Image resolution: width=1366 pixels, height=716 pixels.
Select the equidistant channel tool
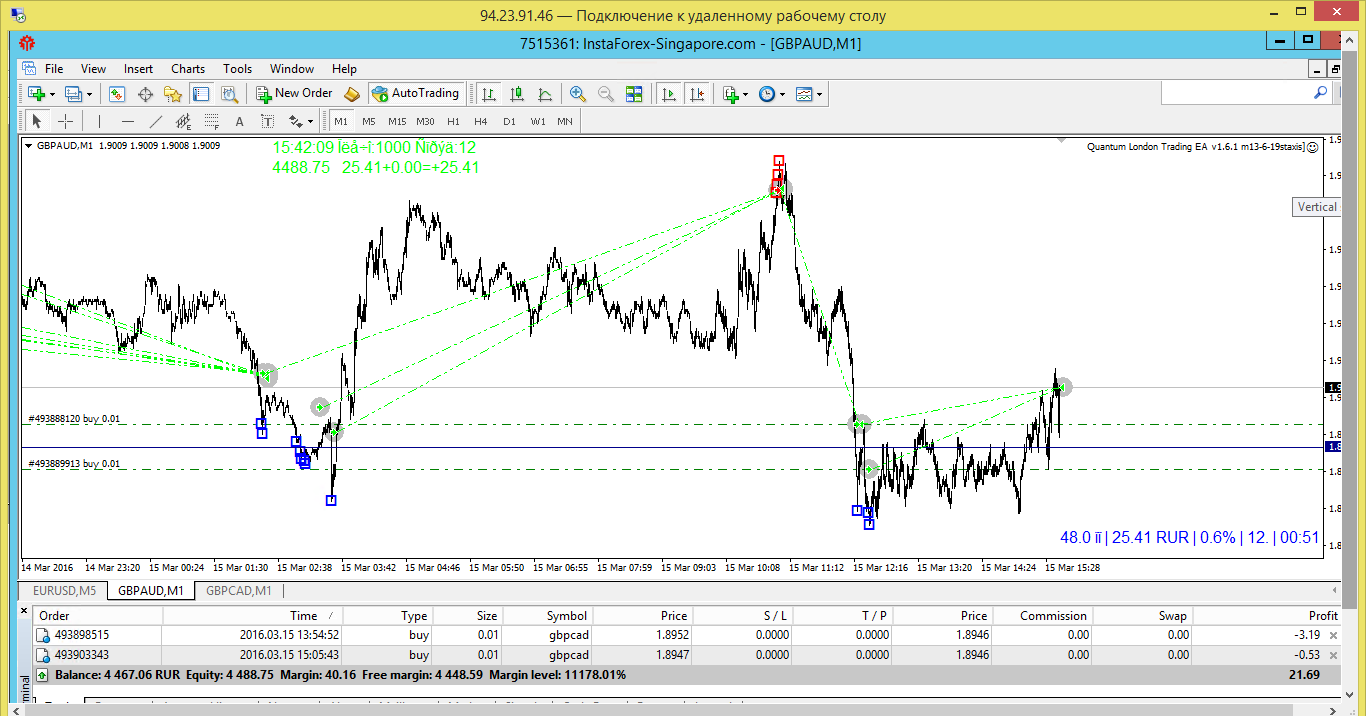183,121
